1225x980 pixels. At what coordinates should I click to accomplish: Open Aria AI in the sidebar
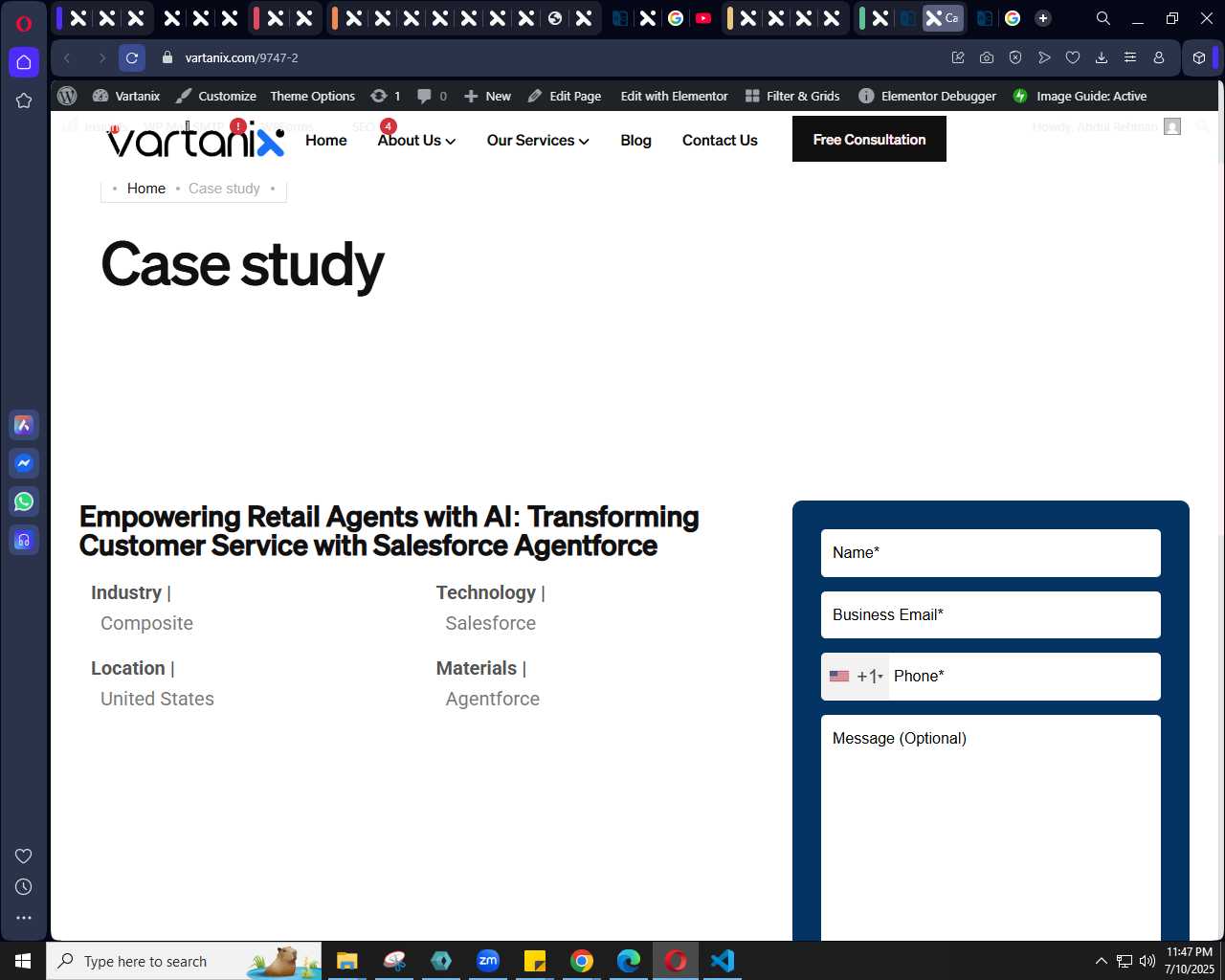[x=24, y=425]
